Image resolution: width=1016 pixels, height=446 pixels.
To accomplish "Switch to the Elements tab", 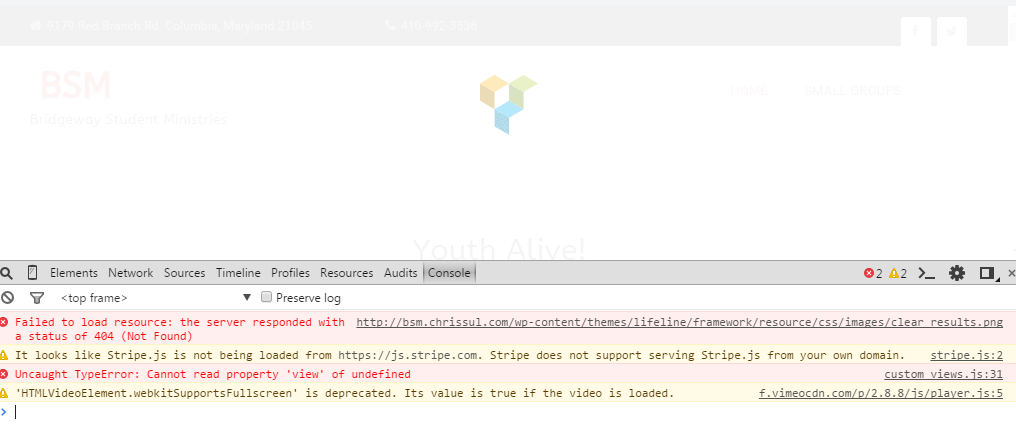I will coord(74,273).
